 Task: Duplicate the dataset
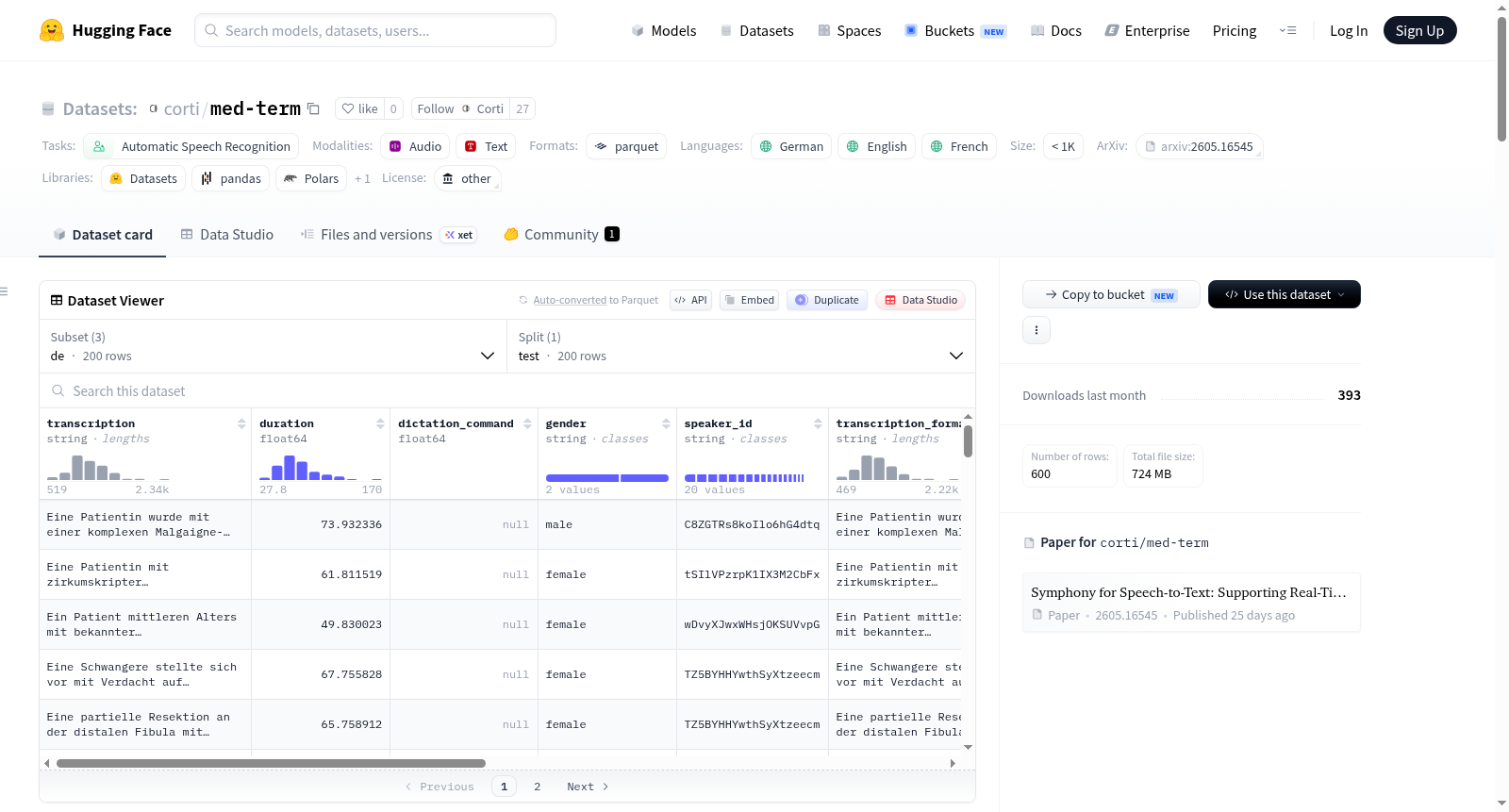(x=827, y=301)
